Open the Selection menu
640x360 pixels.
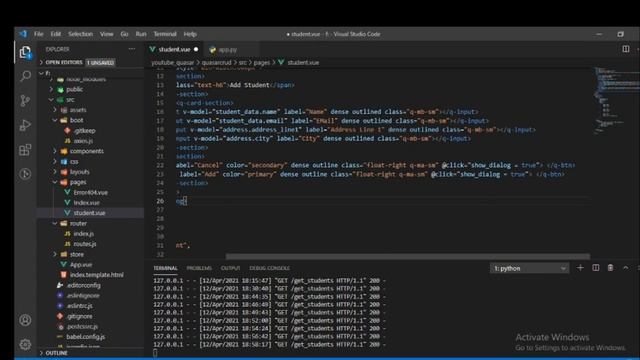pos(80,34)
